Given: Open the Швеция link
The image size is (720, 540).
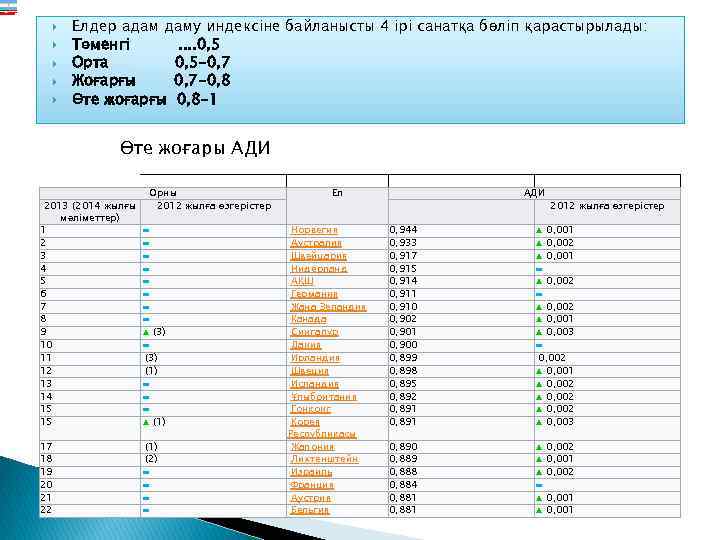Looking at the screenshot, I should click(309, 371).
